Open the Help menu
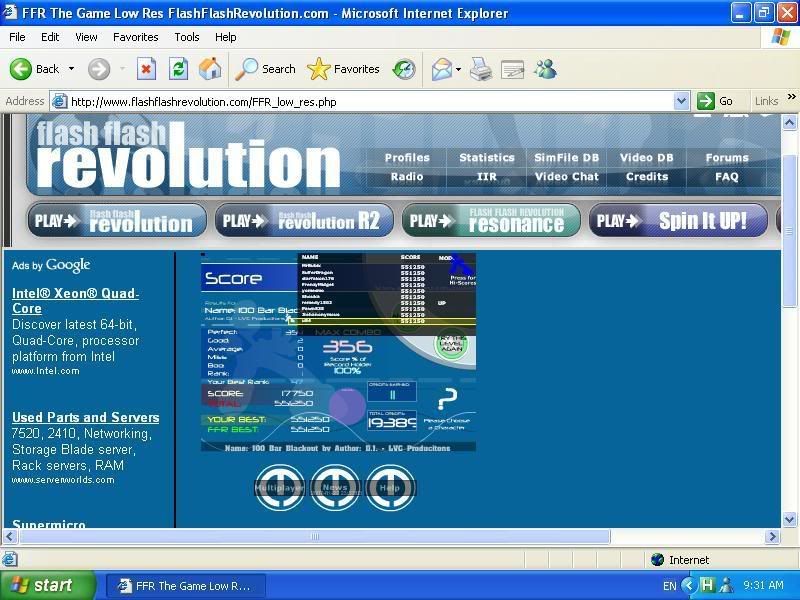Screen dimensions: 800x600 coord(226,37)
